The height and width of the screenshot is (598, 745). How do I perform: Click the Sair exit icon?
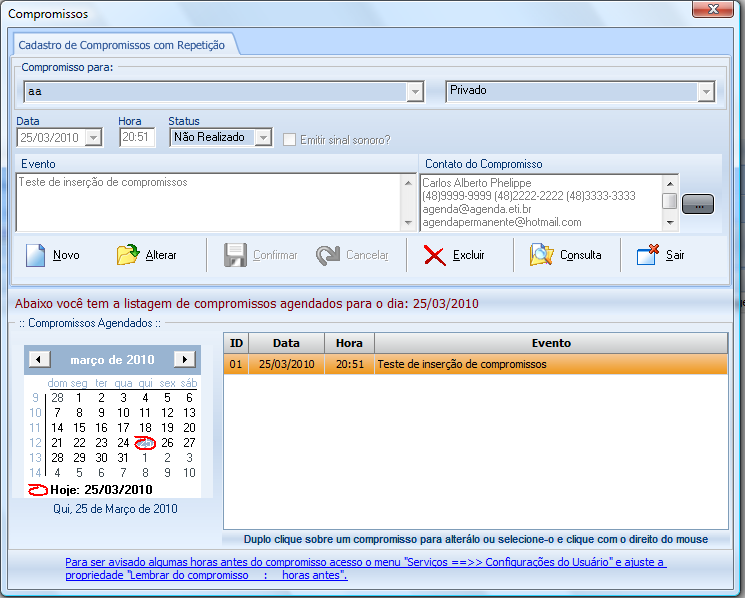648,255
